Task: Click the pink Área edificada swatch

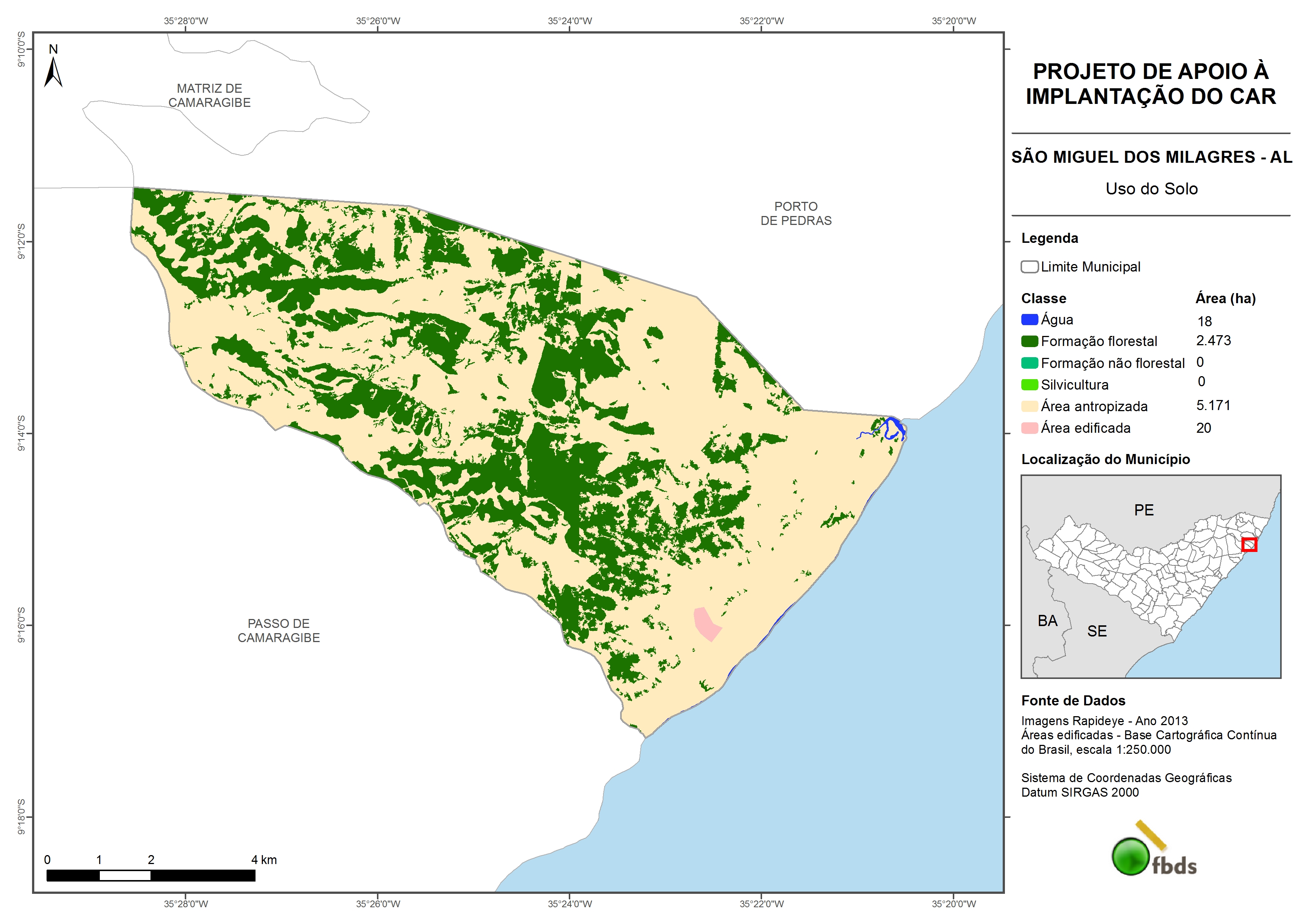Action: (x=1029, y=428)
